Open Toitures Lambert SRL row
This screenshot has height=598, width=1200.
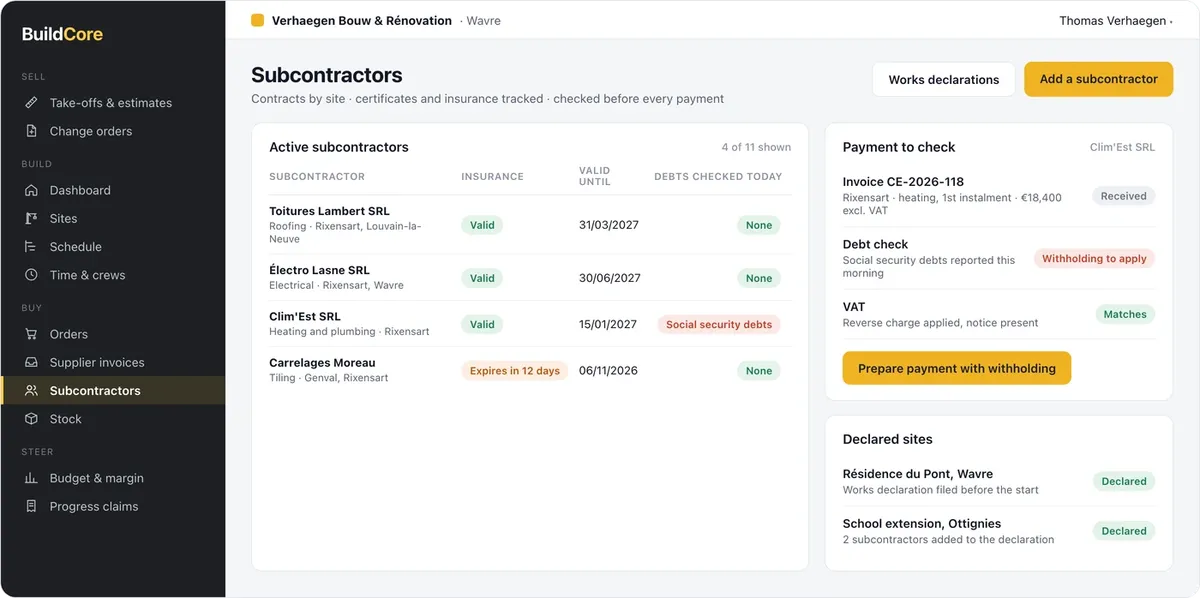pos(529,225)
